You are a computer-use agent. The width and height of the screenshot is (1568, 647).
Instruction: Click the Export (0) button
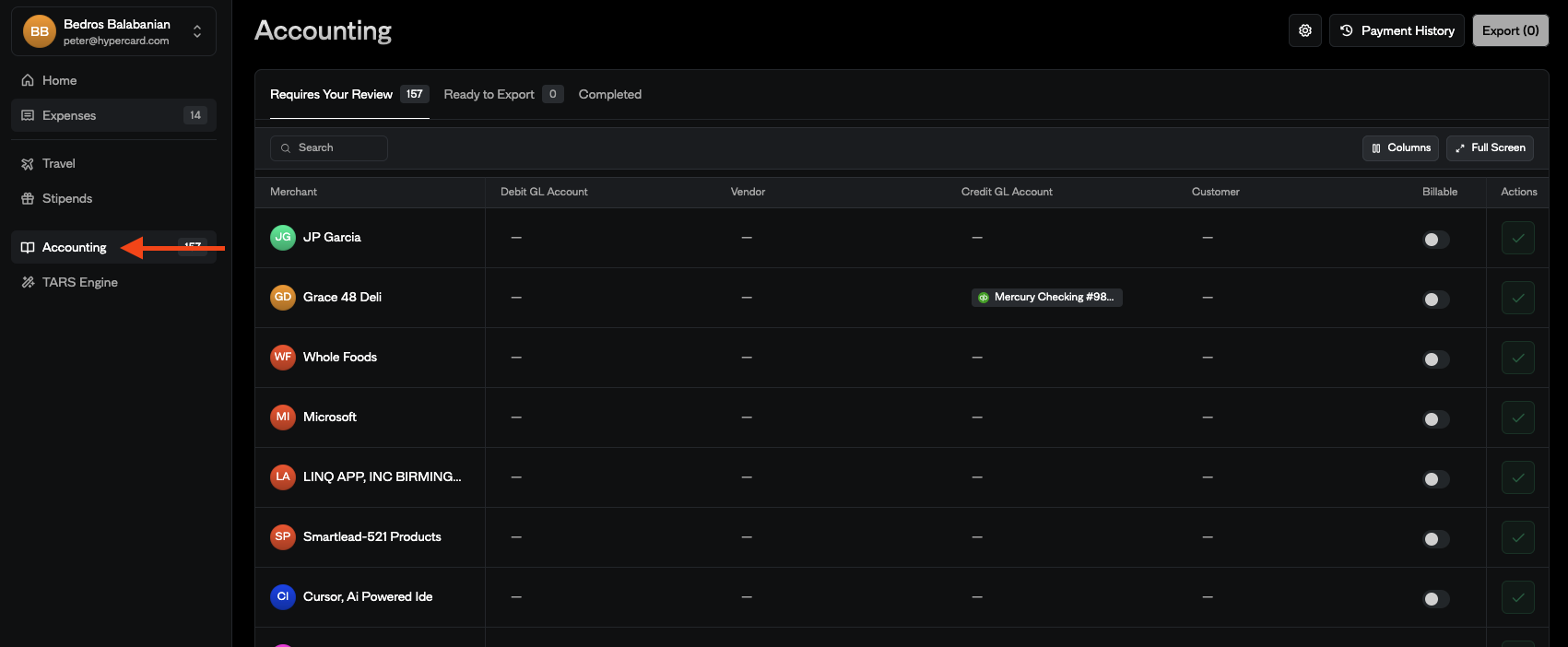coord(1510,30)
